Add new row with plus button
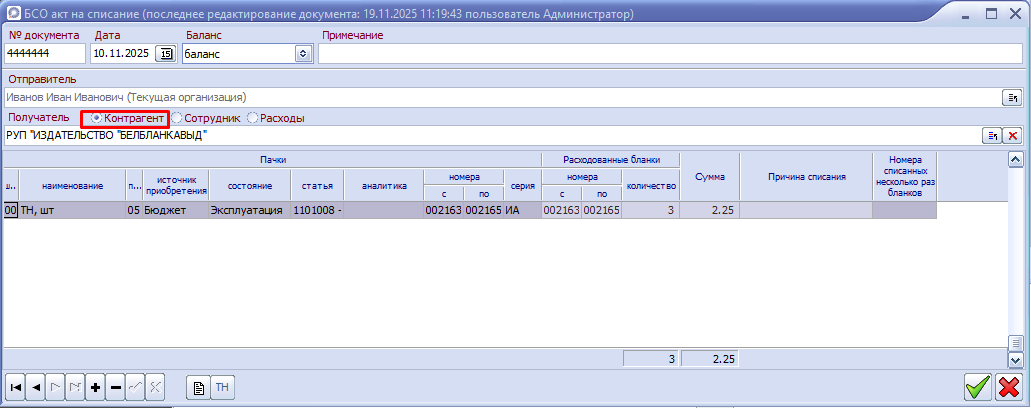Image resolution: width=1031 pixels, height=408 pixels. (x=96, y=387)
